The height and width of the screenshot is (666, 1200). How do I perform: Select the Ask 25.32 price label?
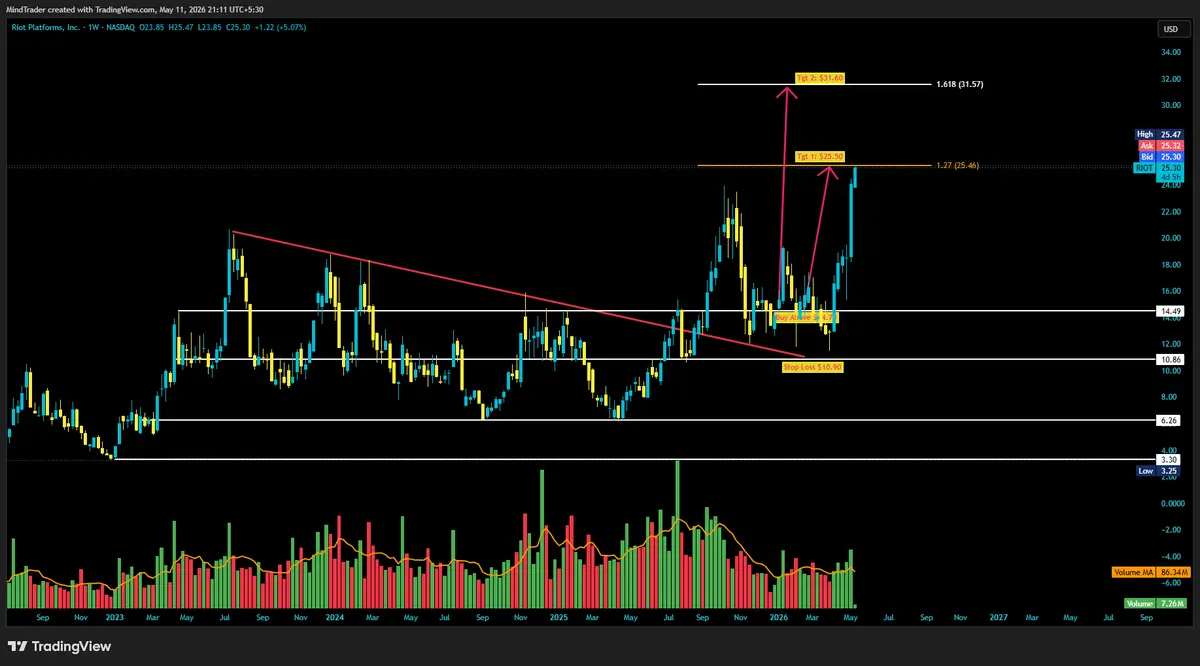pyautogui.click(x=1160, y=146)
